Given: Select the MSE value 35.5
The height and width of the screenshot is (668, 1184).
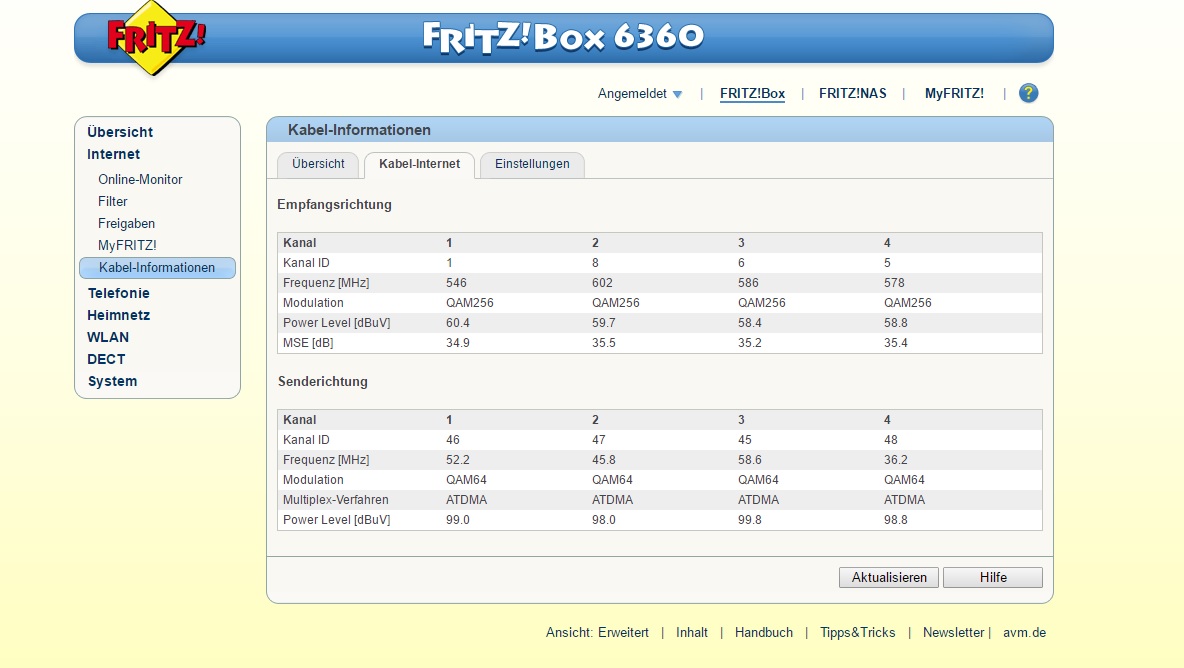Looking at the screenshot, I should [603, 343].
